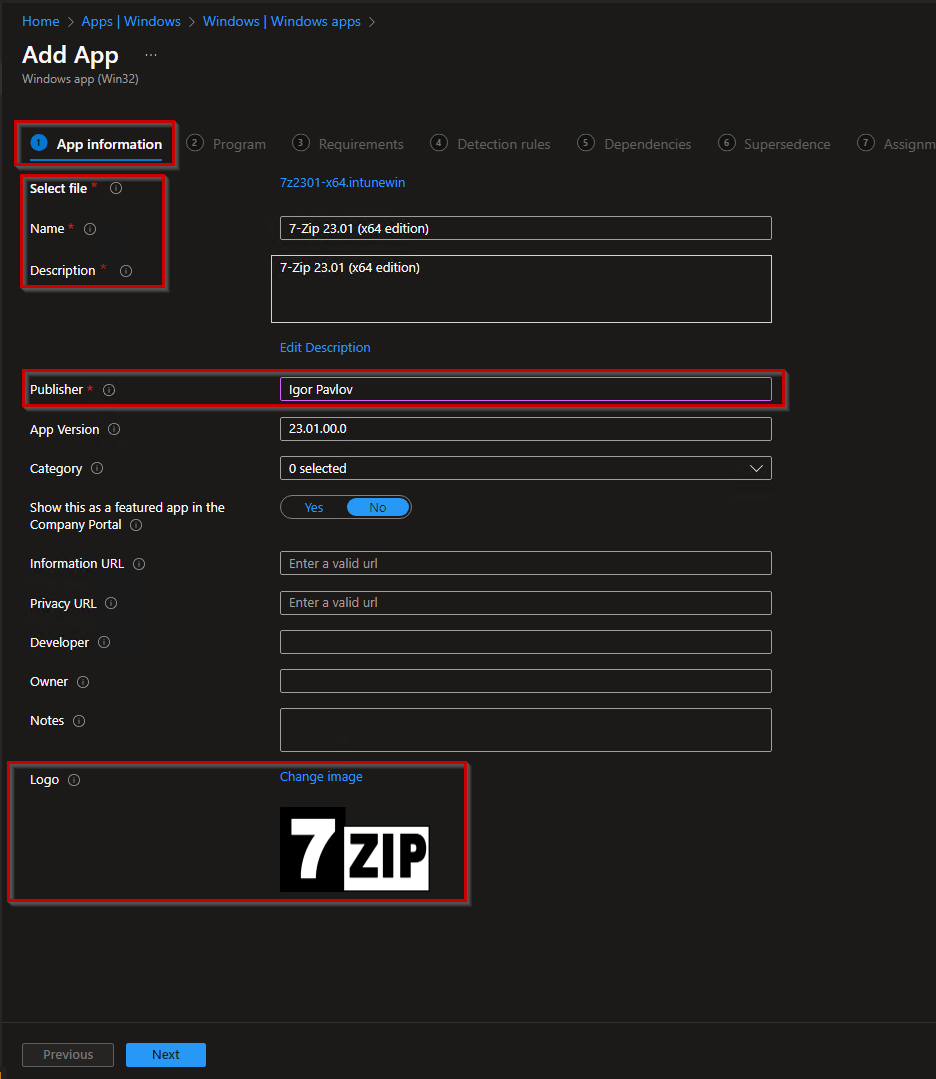Image resolution: width=936 pixels, height=1079 pixels.
Task: Select No for featured app toggle
Action: pos(378,508)
